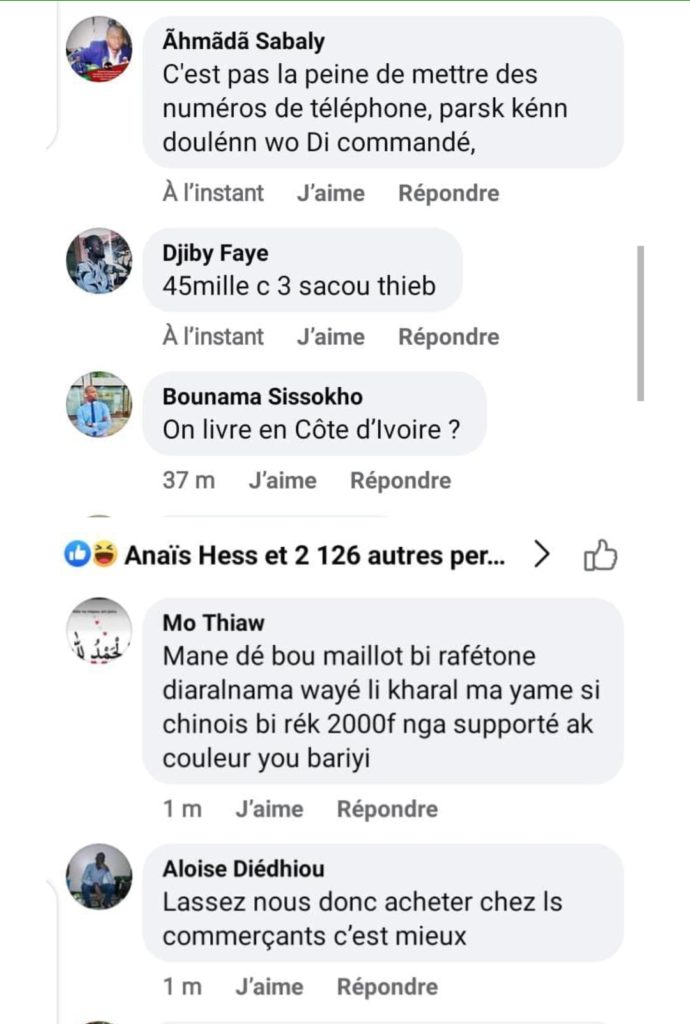Like Ãhmãdã Sabaly's comment via J'aime
The image size is (690, 1024).
click(x=330, y=193)
